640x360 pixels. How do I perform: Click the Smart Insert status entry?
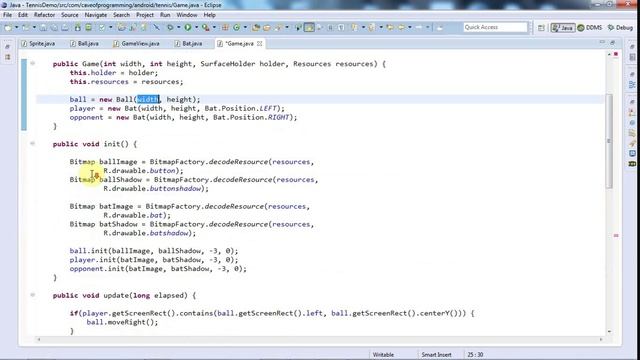pos(436,355)
